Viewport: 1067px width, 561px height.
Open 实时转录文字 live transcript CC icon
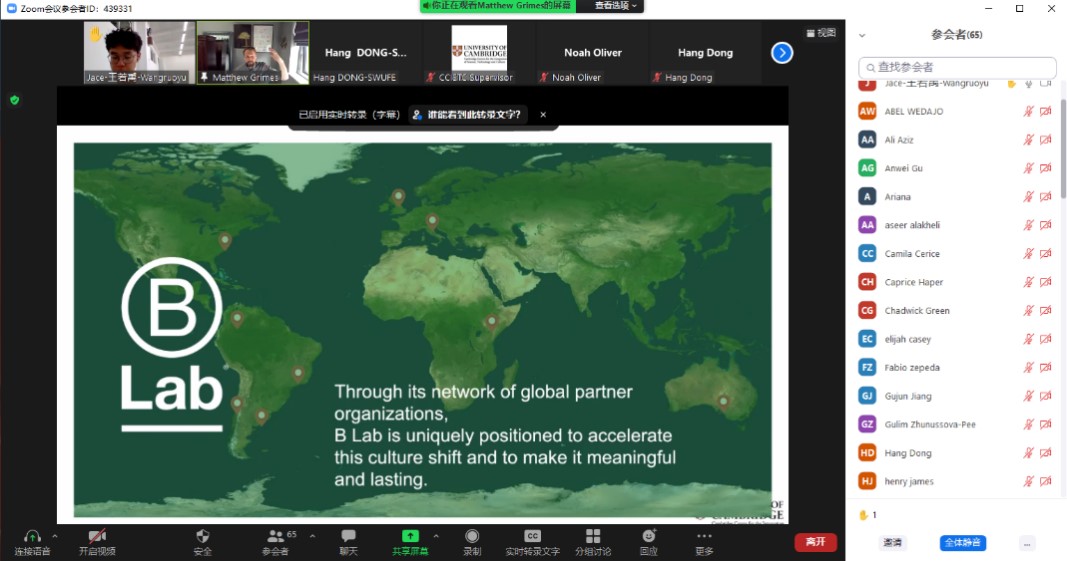[532, 536]
